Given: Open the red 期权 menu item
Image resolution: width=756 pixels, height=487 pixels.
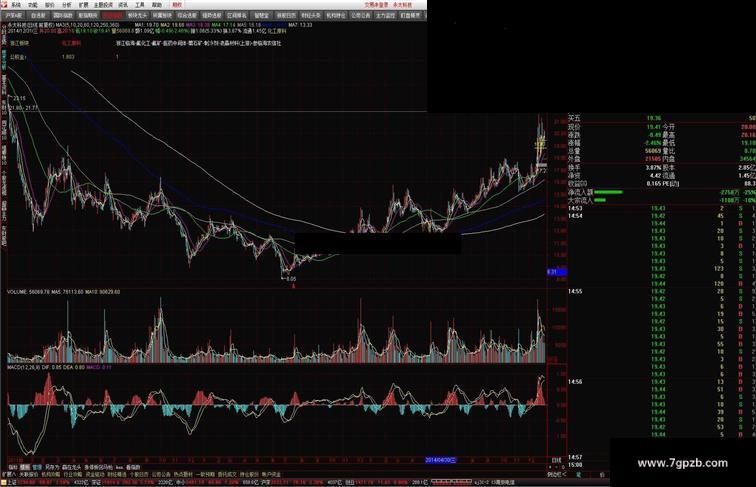Looking at the screenshot, I should click(x=177, y=5).
